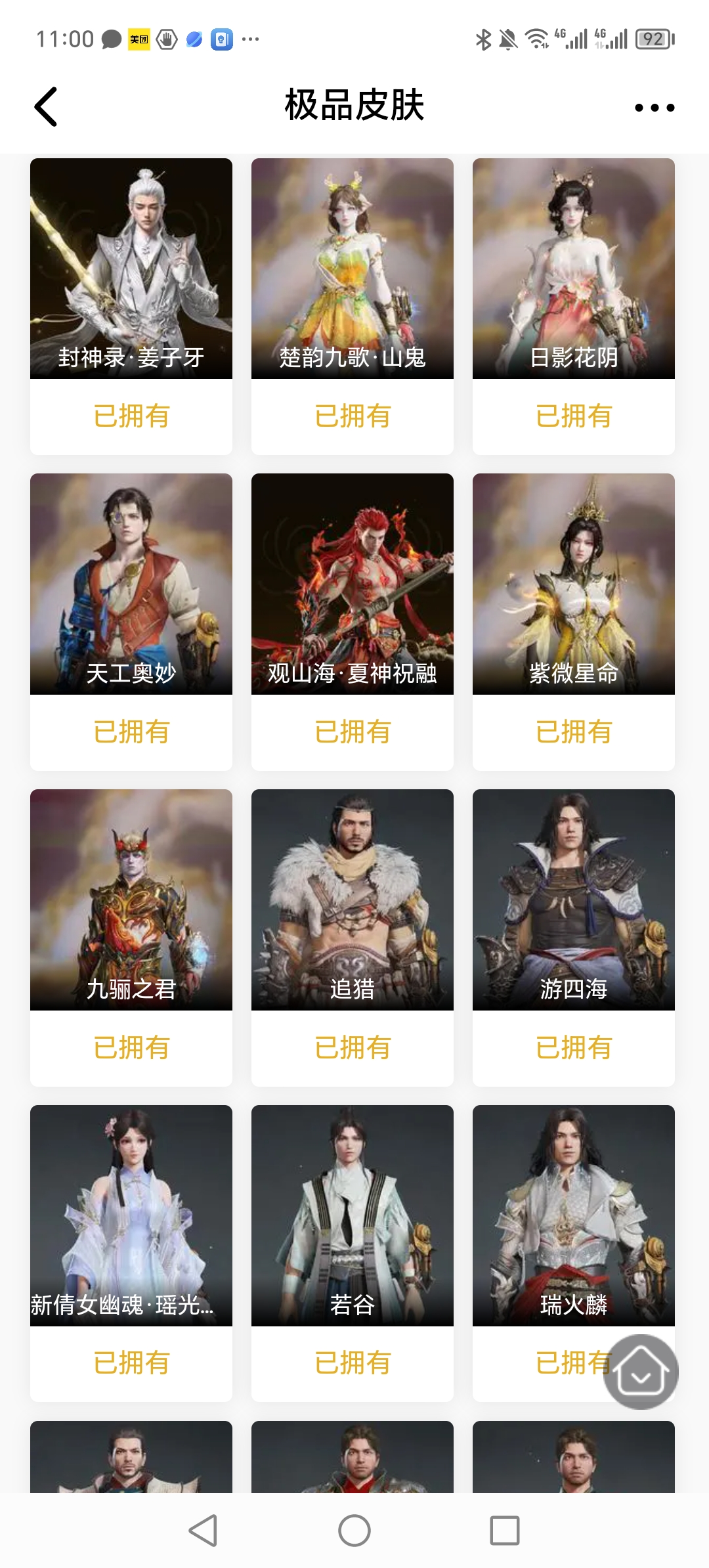Tap the Android home circle button
Image resolution: width=709 pixels, height=1568 pixels.
(x=354, y=1531)
